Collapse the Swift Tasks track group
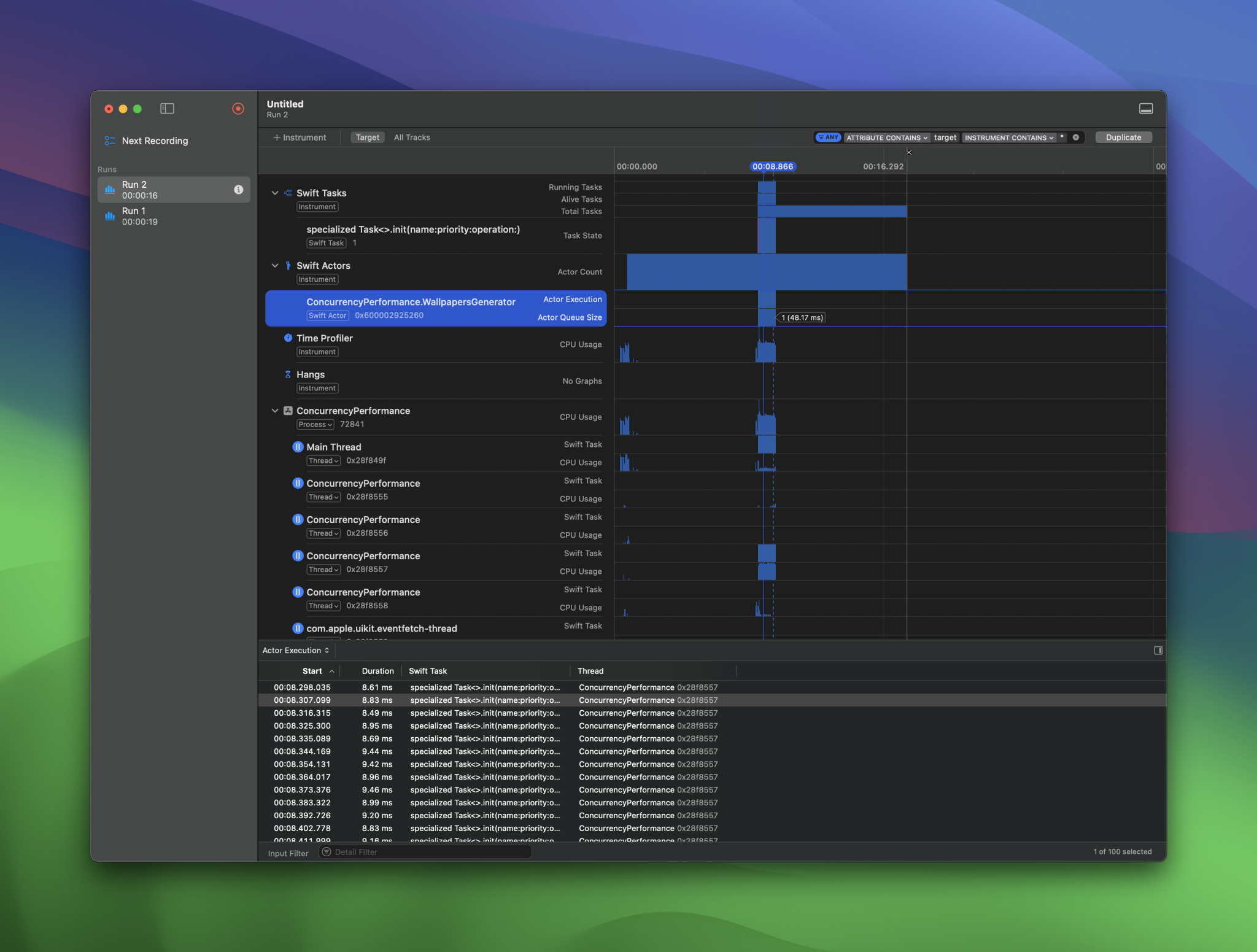Screen dimensions: 1257x952 (x=275, y=193)
